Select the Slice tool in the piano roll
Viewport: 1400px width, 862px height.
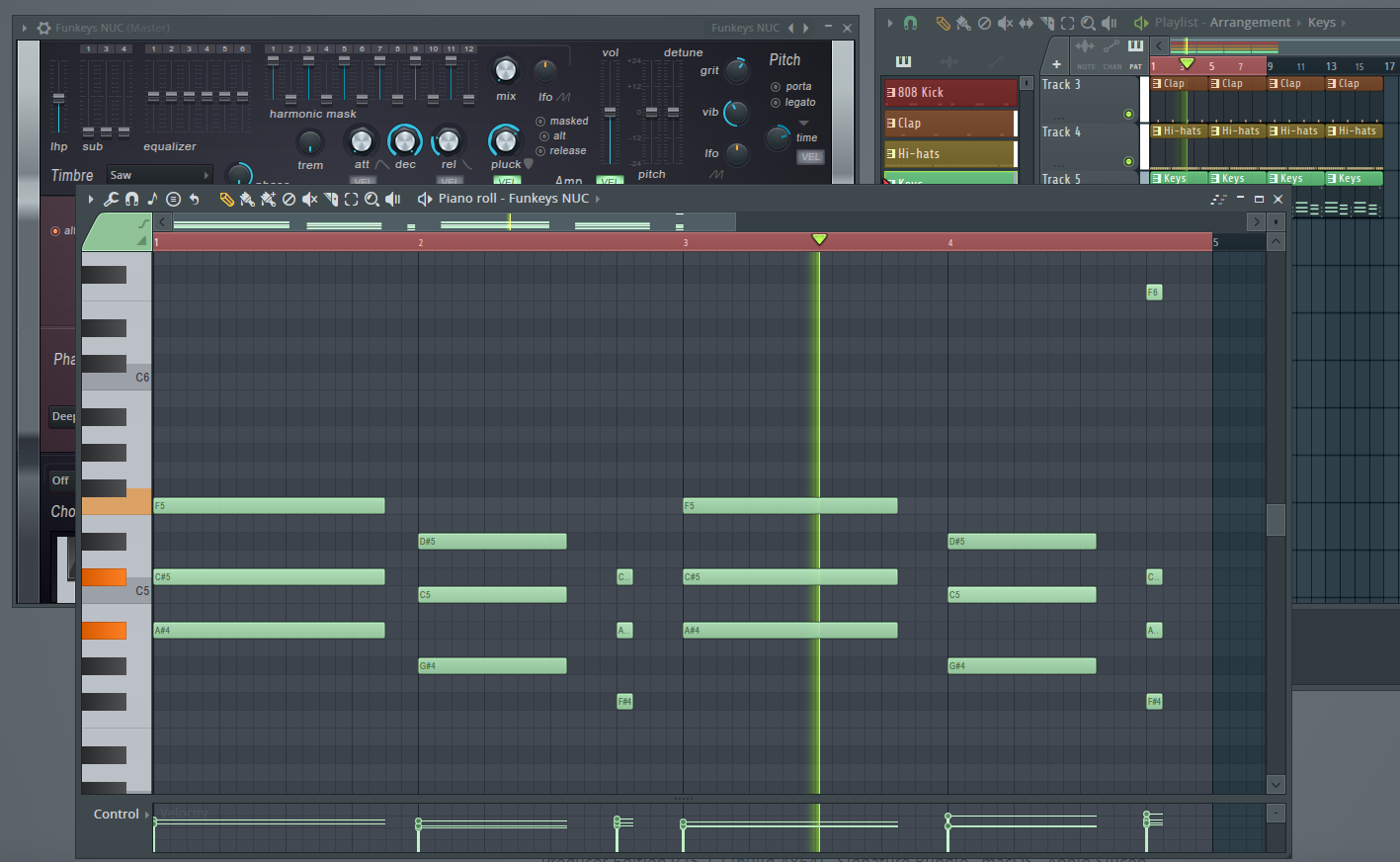pos(333,199)
